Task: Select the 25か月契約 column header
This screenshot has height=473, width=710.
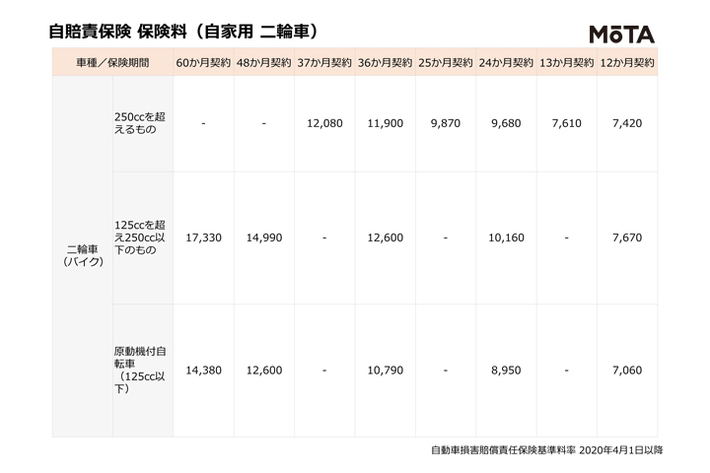Action: (445, 62)
